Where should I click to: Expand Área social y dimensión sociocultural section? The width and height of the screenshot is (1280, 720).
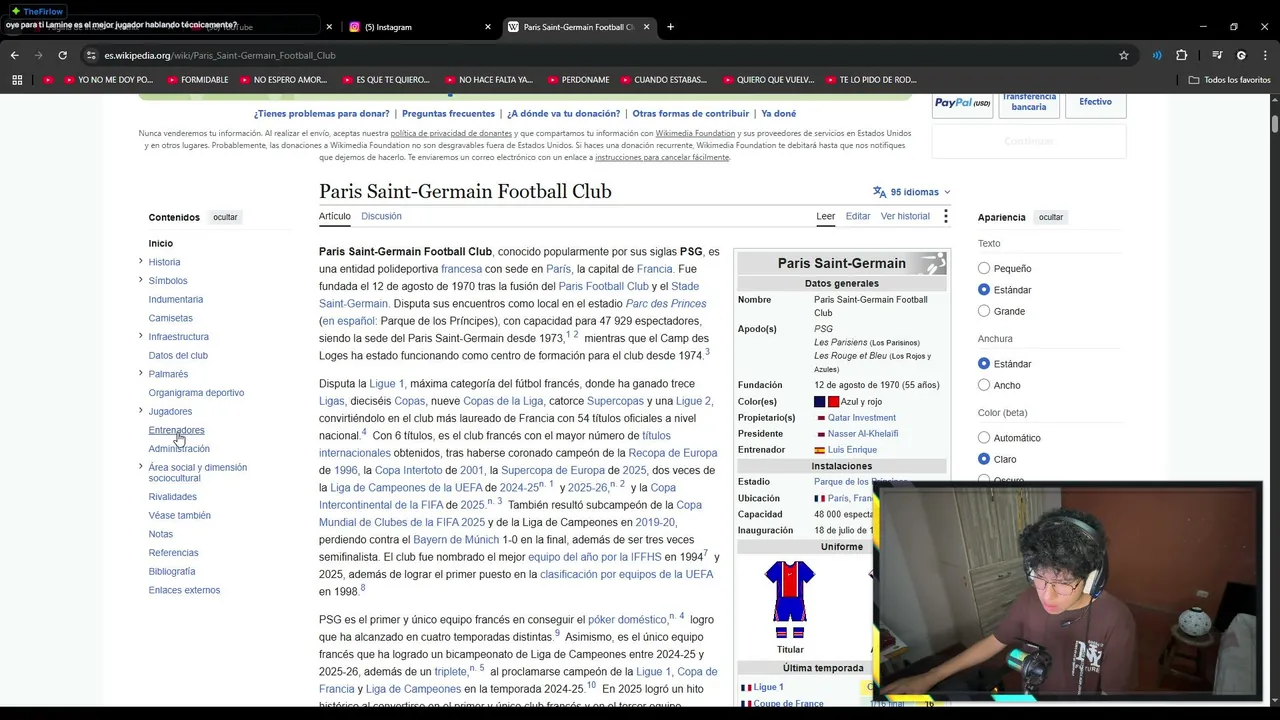click(140, 467)
